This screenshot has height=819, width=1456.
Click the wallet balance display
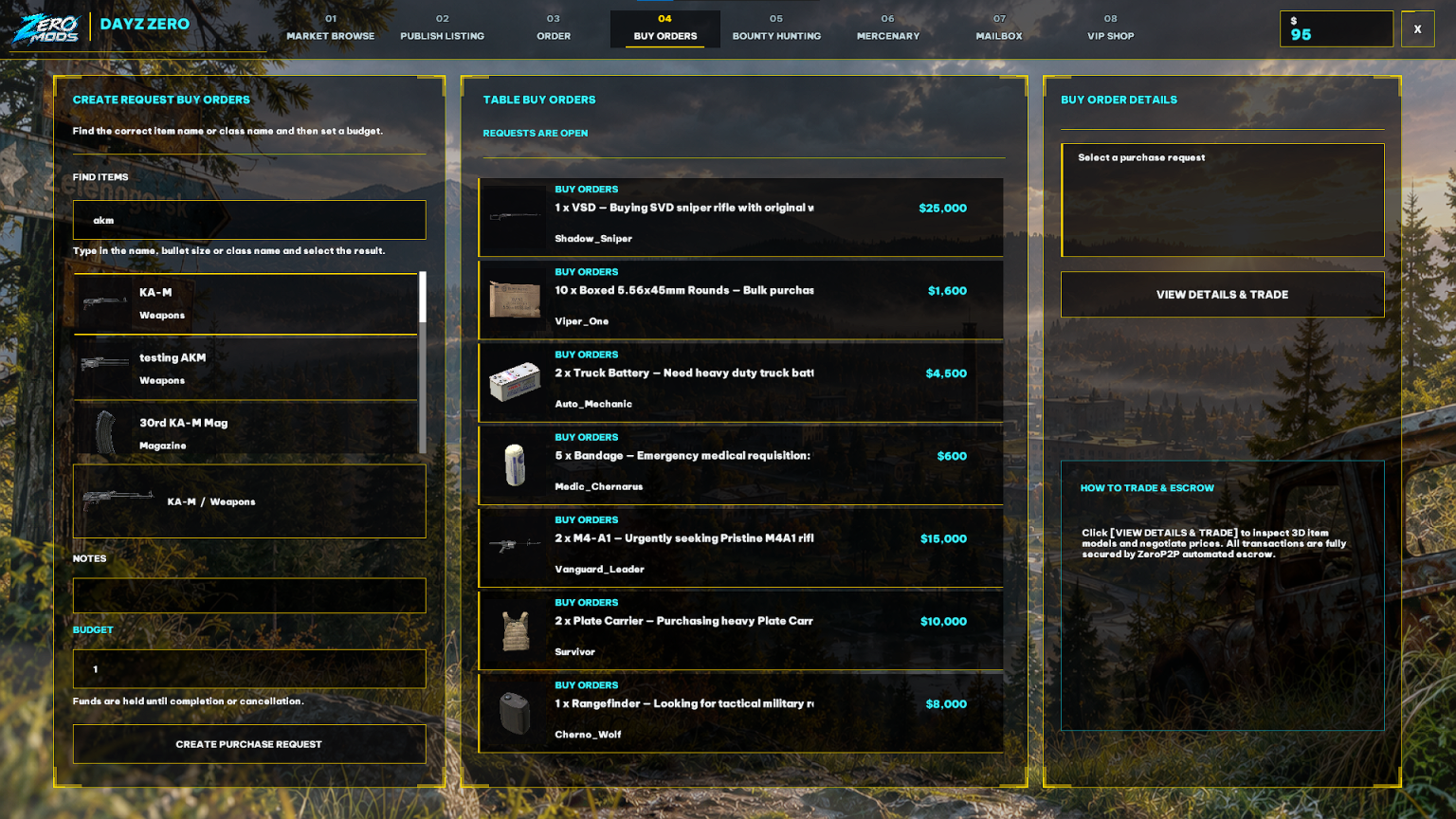(1336, 28)
